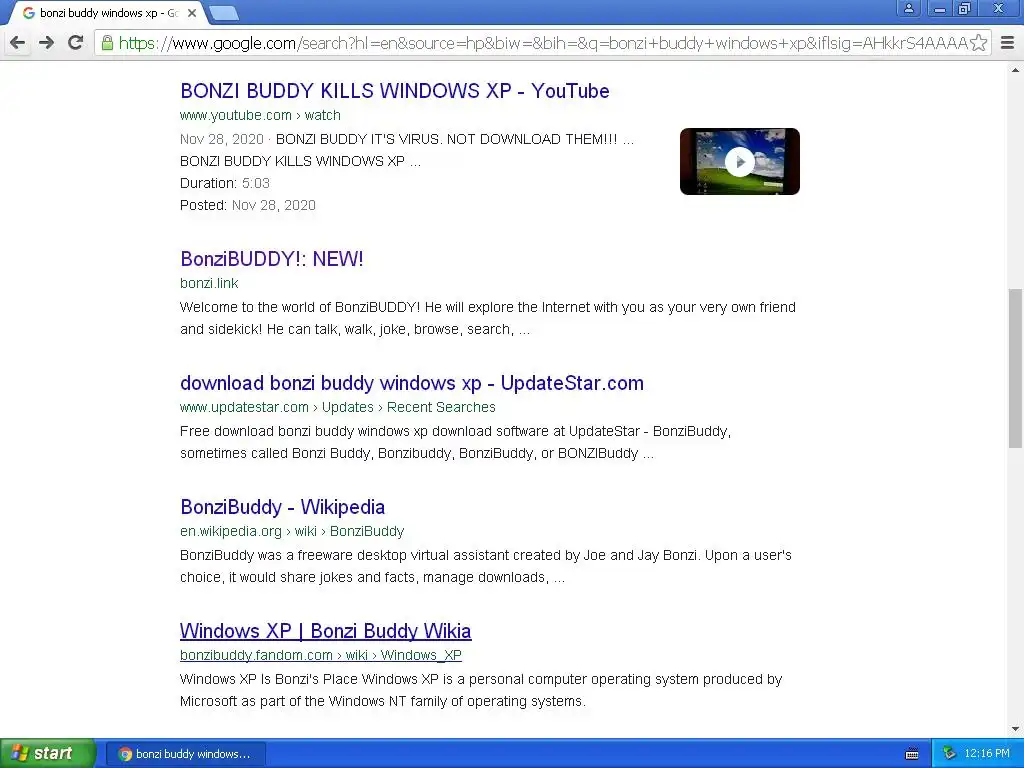The height and width of the screenshot is (768, 1024).
Task: Open download bonzi buddy UpdateStar.com result
Action: [x=412, y=383]
